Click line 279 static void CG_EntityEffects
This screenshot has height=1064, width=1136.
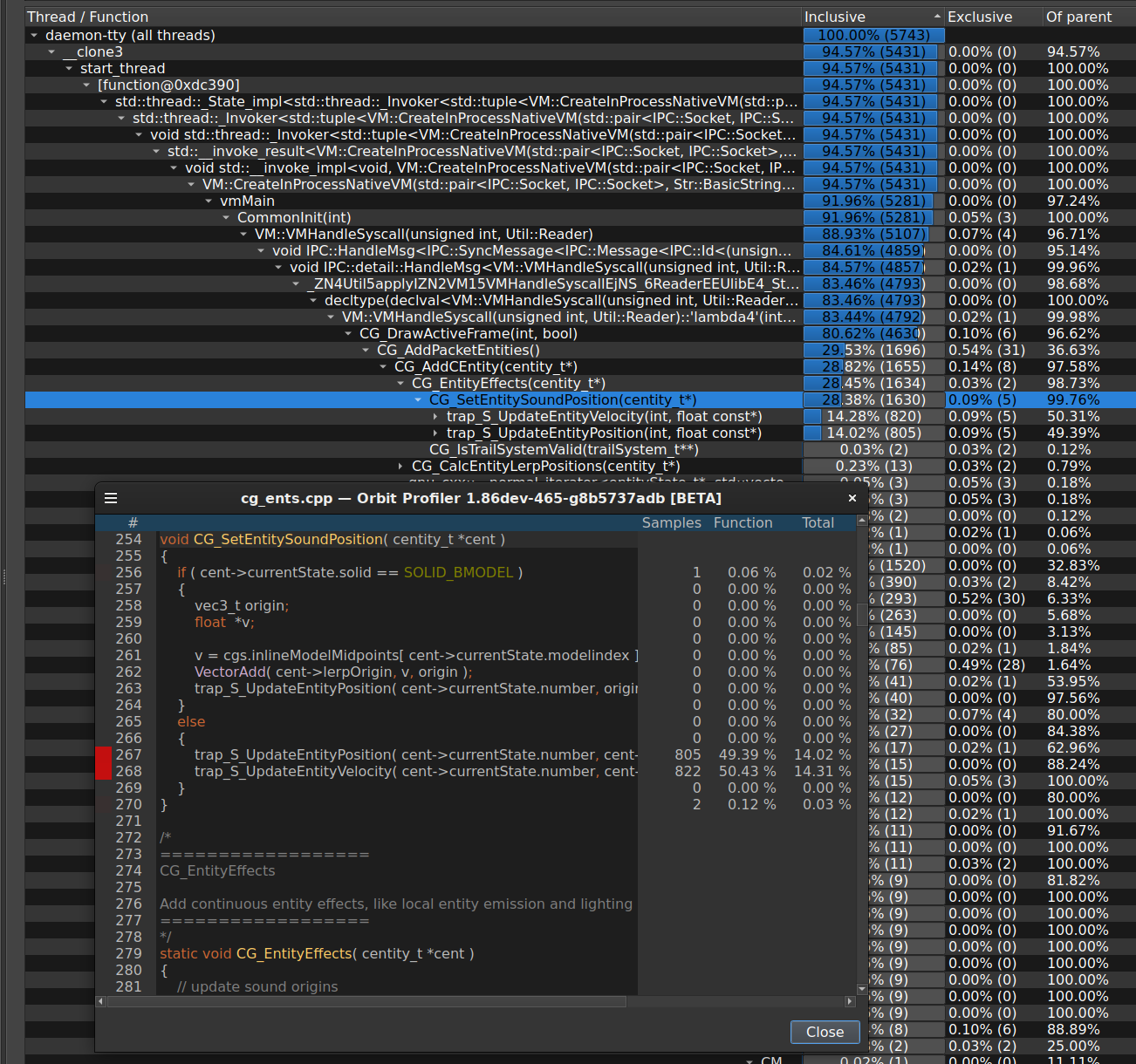tap(317, 954)
